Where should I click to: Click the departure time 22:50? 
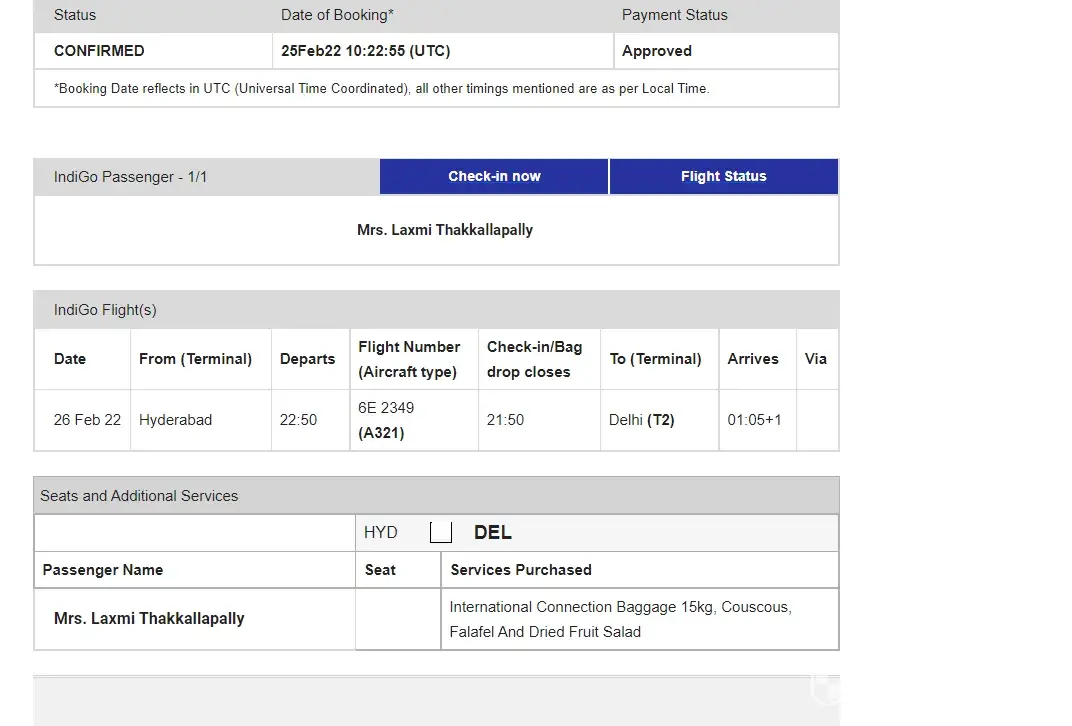tap(298, 420)
